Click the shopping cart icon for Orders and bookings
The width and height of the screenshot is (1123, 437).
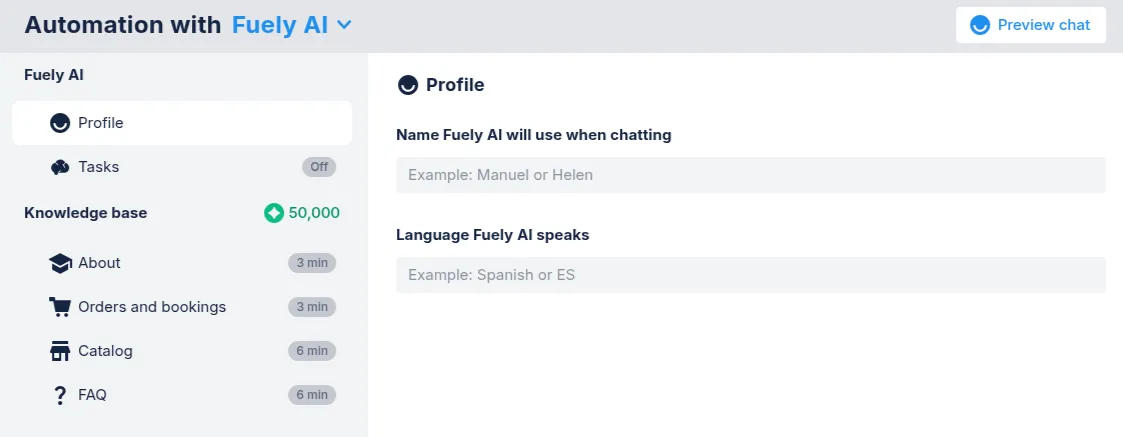60,307
